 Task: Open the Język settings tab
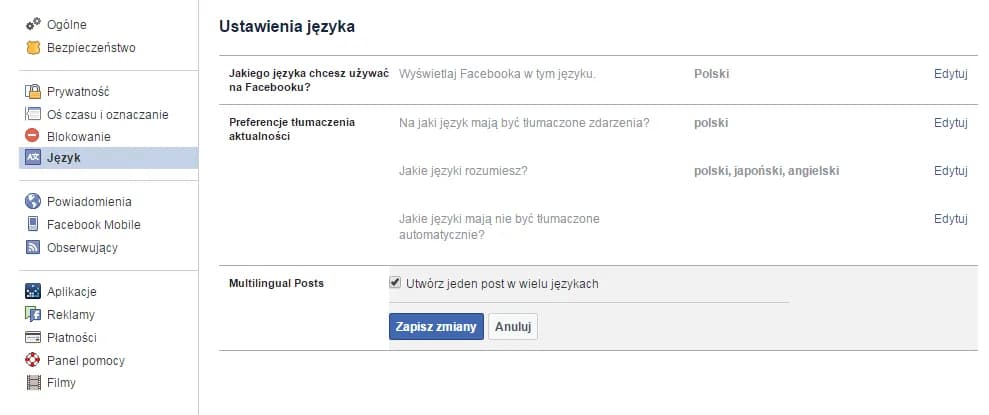pos(64,158)
